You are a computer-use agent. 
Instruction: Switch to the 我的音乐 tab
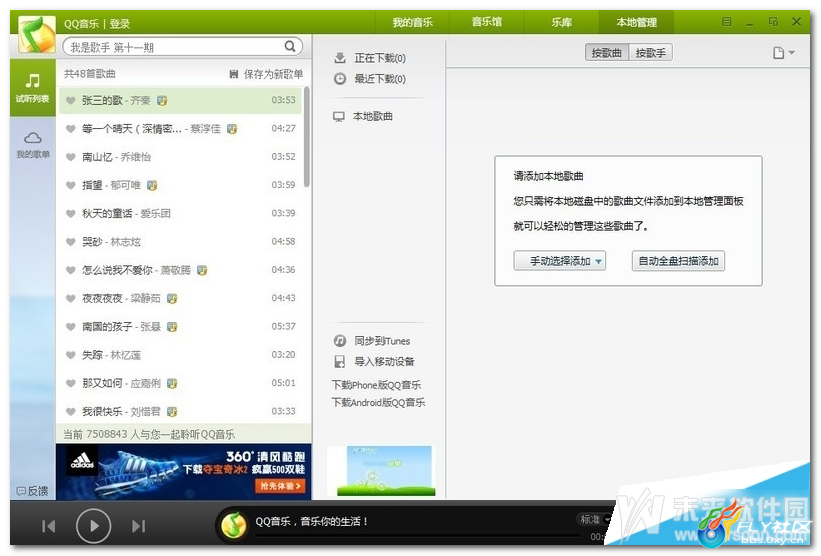(413, 22)
